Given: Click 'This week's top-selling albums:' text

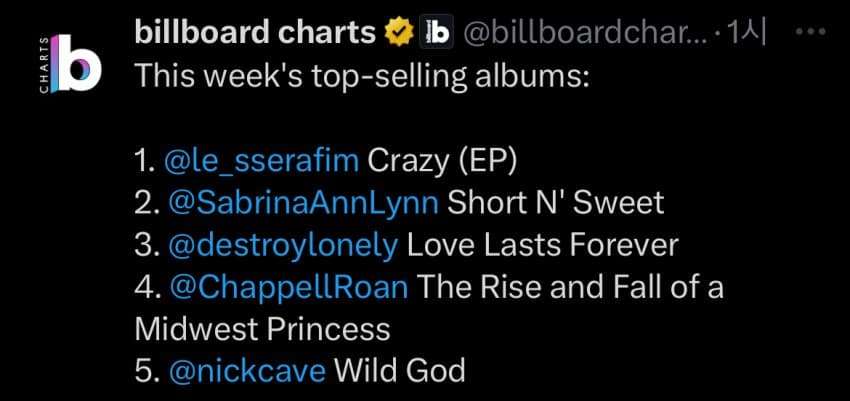Looking at the screenshot, I should point(362,75).
